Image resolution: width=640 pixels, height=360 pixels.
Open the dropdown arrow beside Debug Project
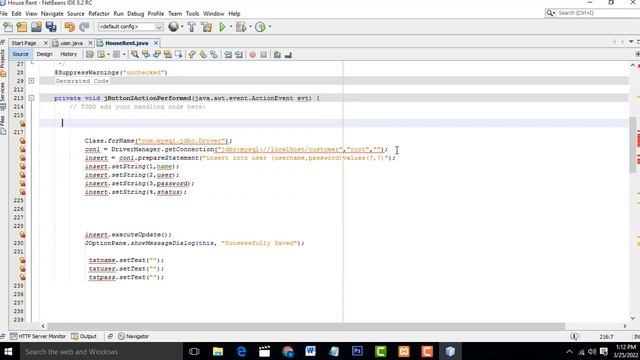(x=250, y=27)
